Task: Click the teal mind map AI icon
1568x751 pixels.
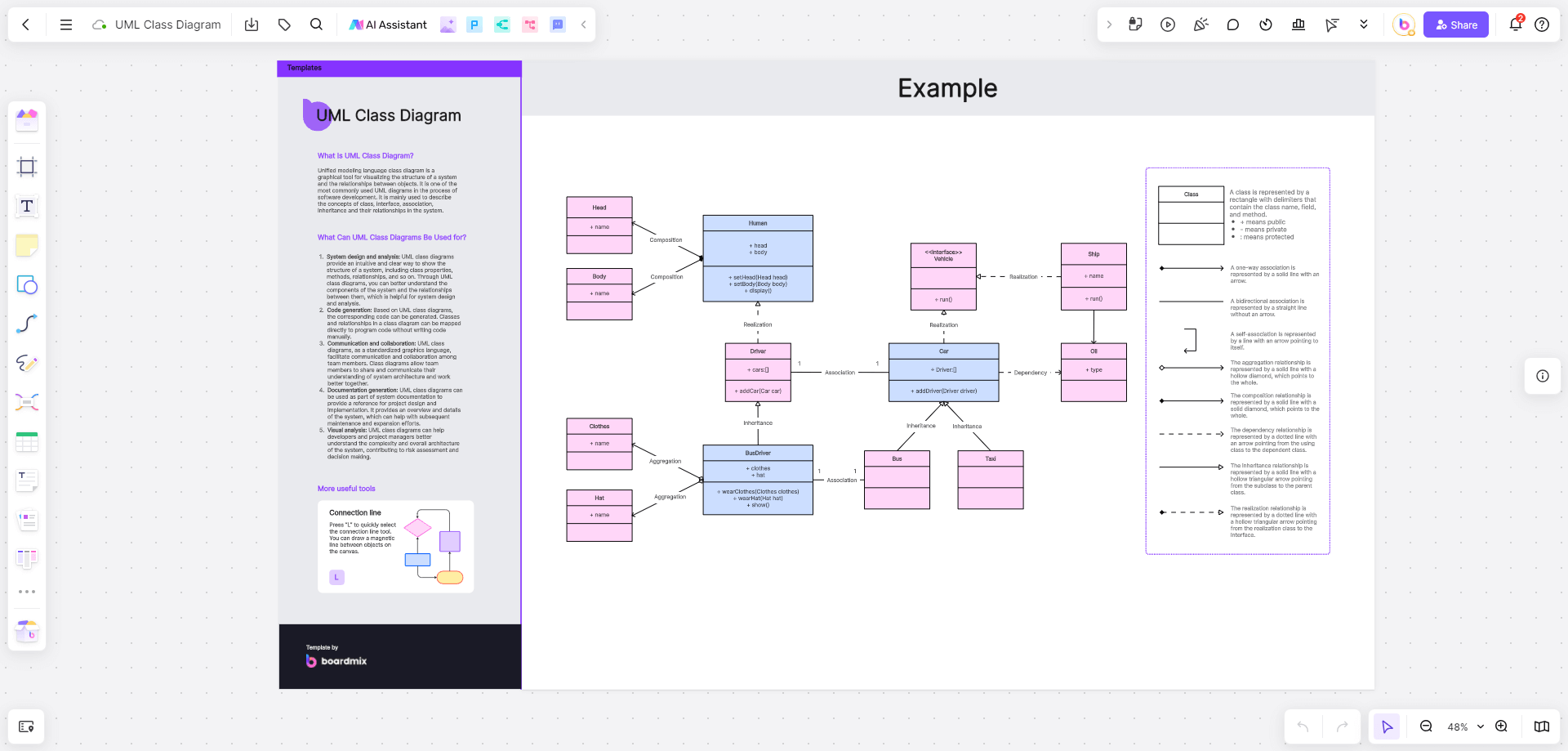Action: click(x=502, y=25)
